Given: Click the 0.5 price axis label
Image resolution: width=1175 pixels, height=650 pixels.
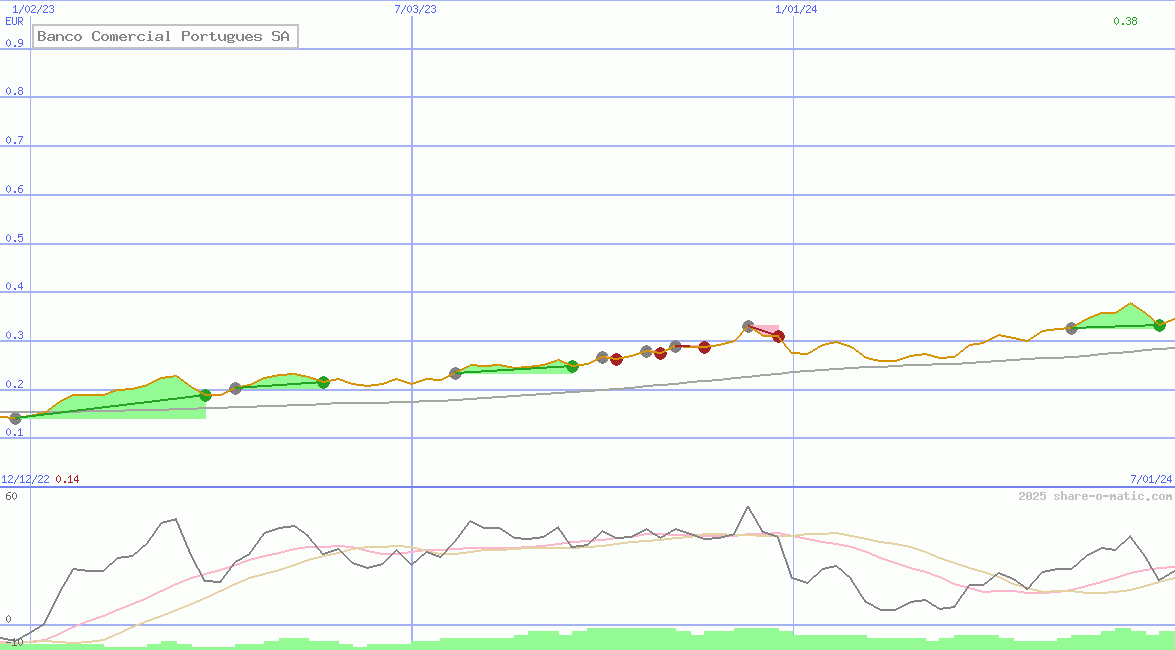Looking at the screenshot, I should (x=14, y=239).
